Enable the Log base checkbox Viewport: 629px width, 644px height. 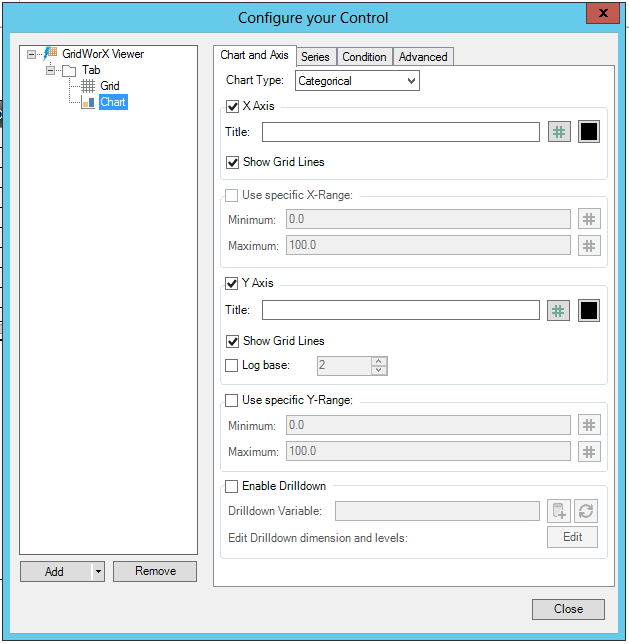pos(233,366)
